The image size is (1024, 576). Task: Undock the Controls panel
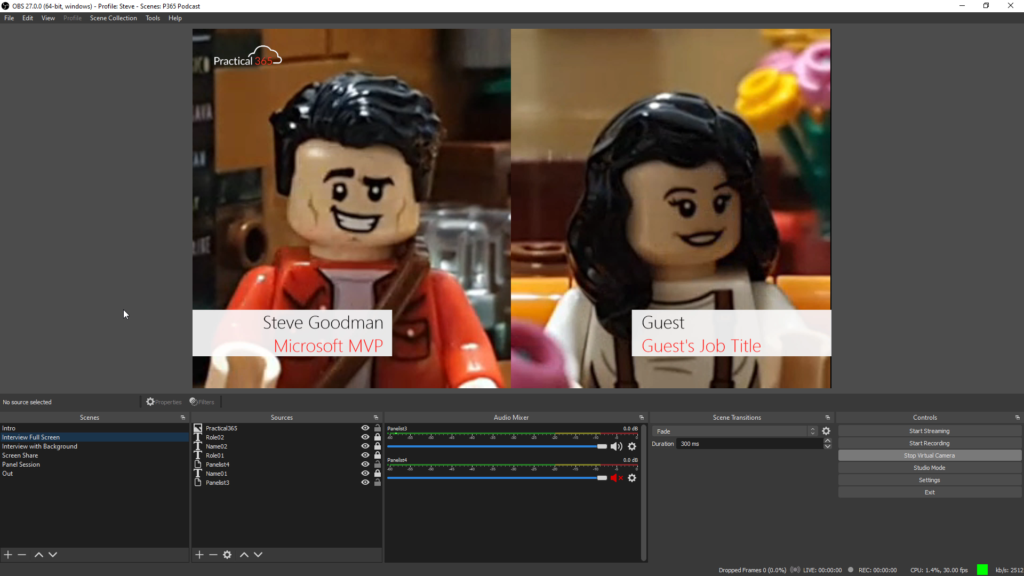coord(1017,417)
